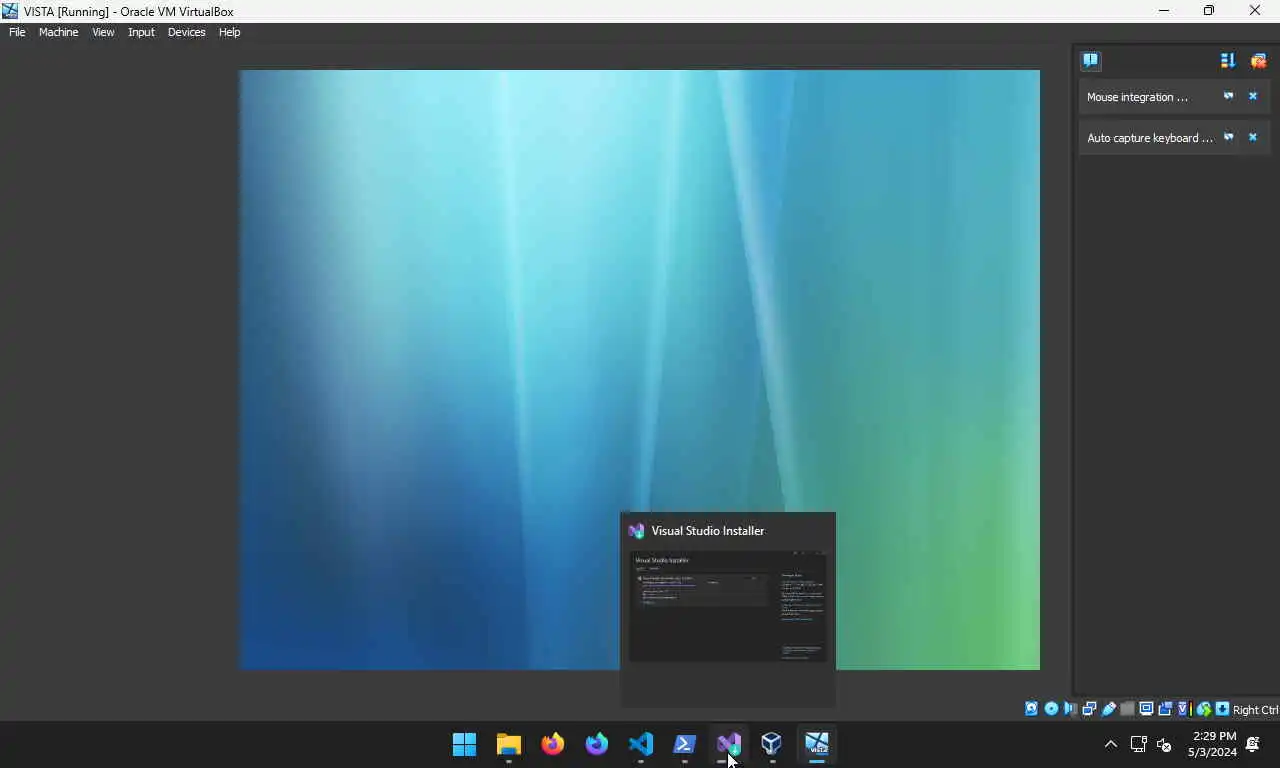Minimize the VirtualBox VM window
The image size is (1280, 768).
[1164, 11]
